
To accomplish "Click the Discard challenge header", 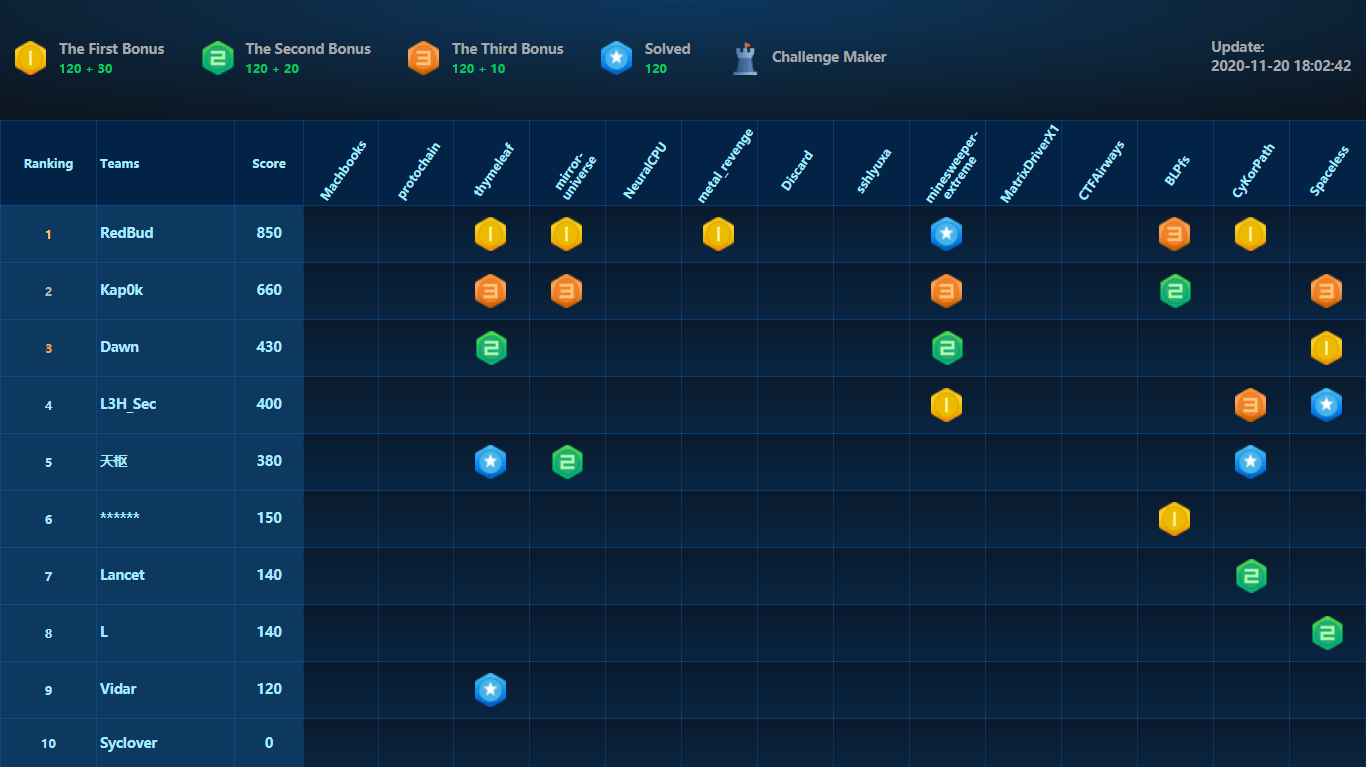I will [x=797, y=171].
